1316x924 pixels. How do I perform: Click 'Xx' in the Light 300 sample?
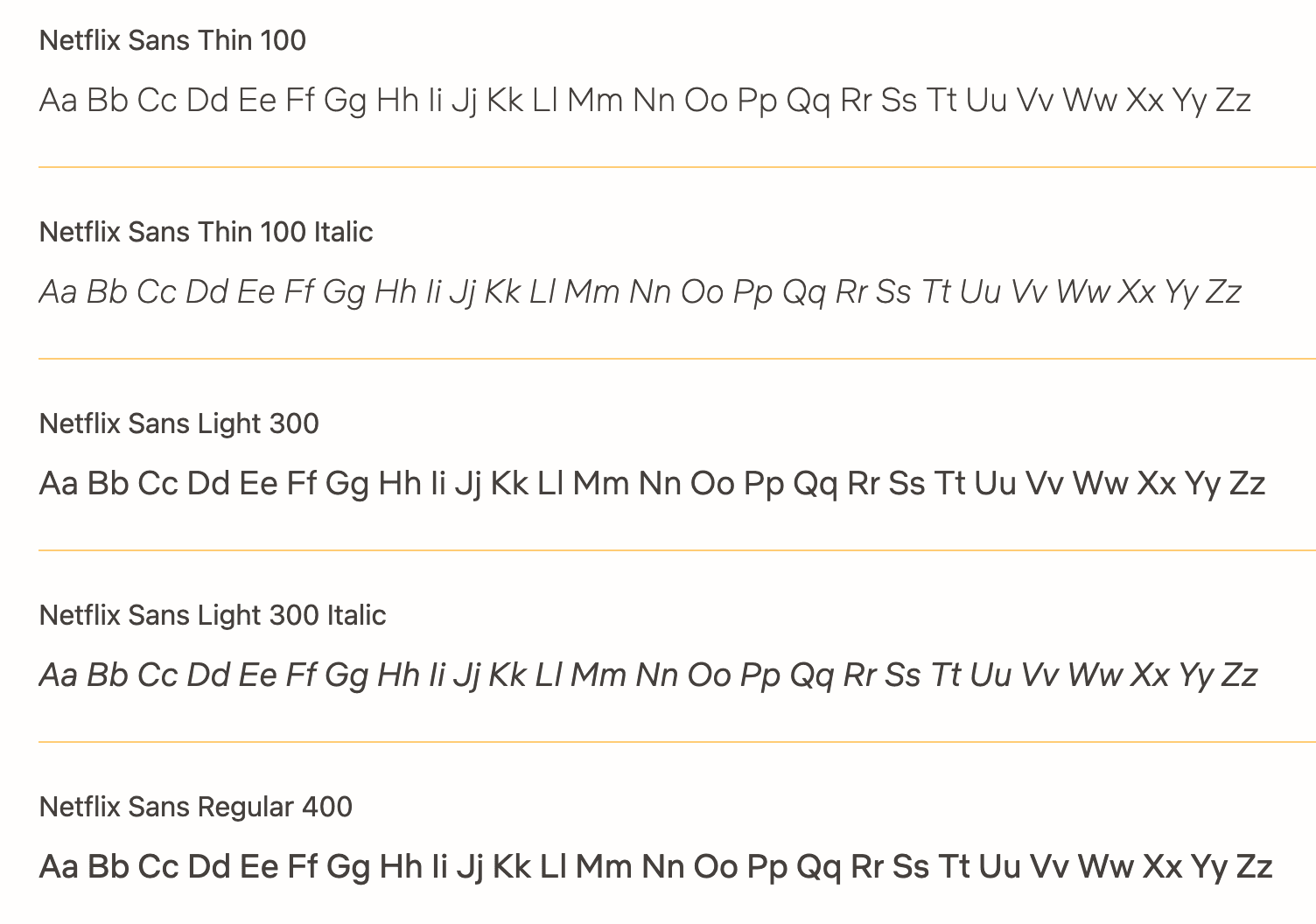(1156, 484)
